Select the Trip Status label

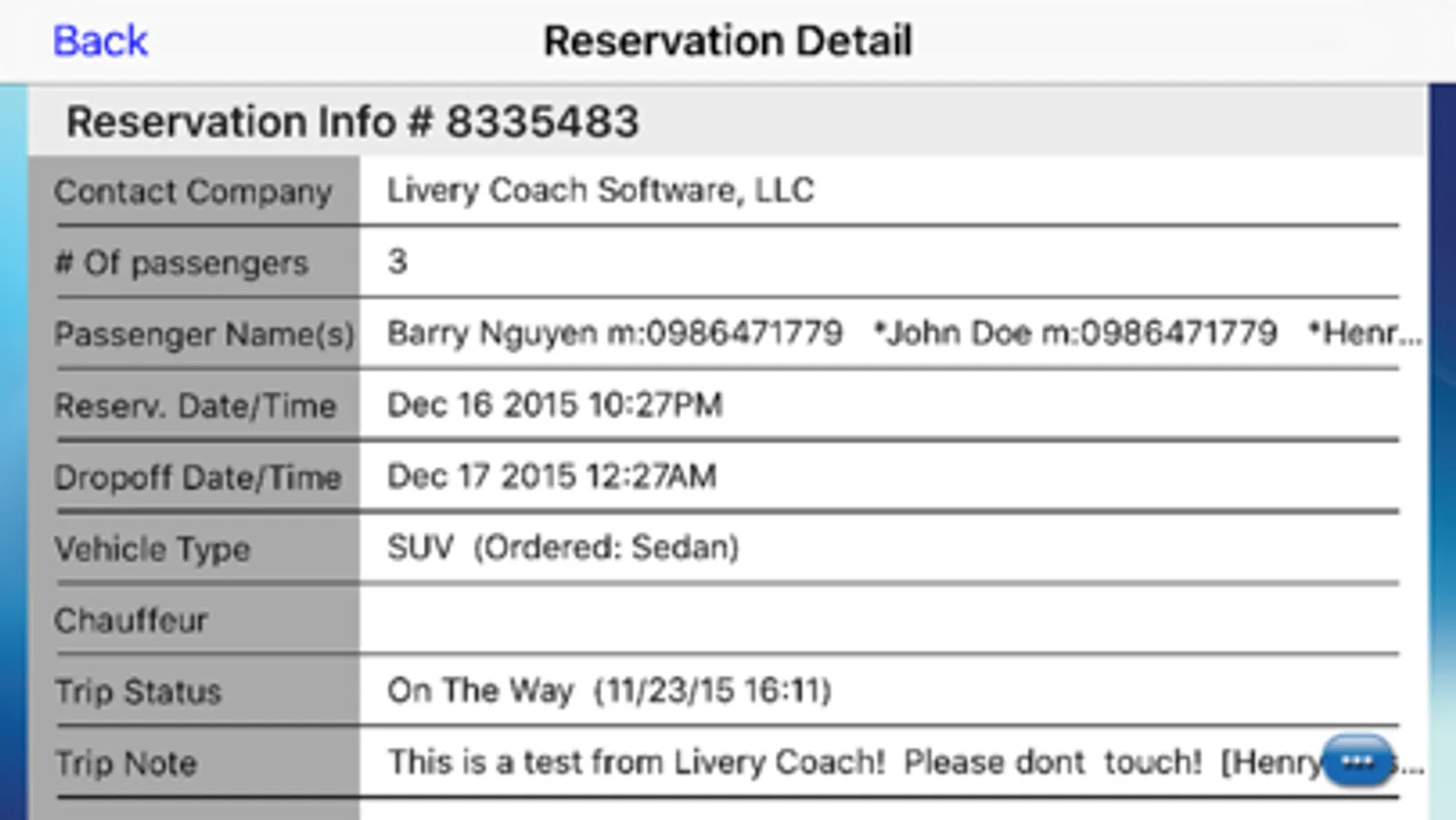tap(138, 692)
